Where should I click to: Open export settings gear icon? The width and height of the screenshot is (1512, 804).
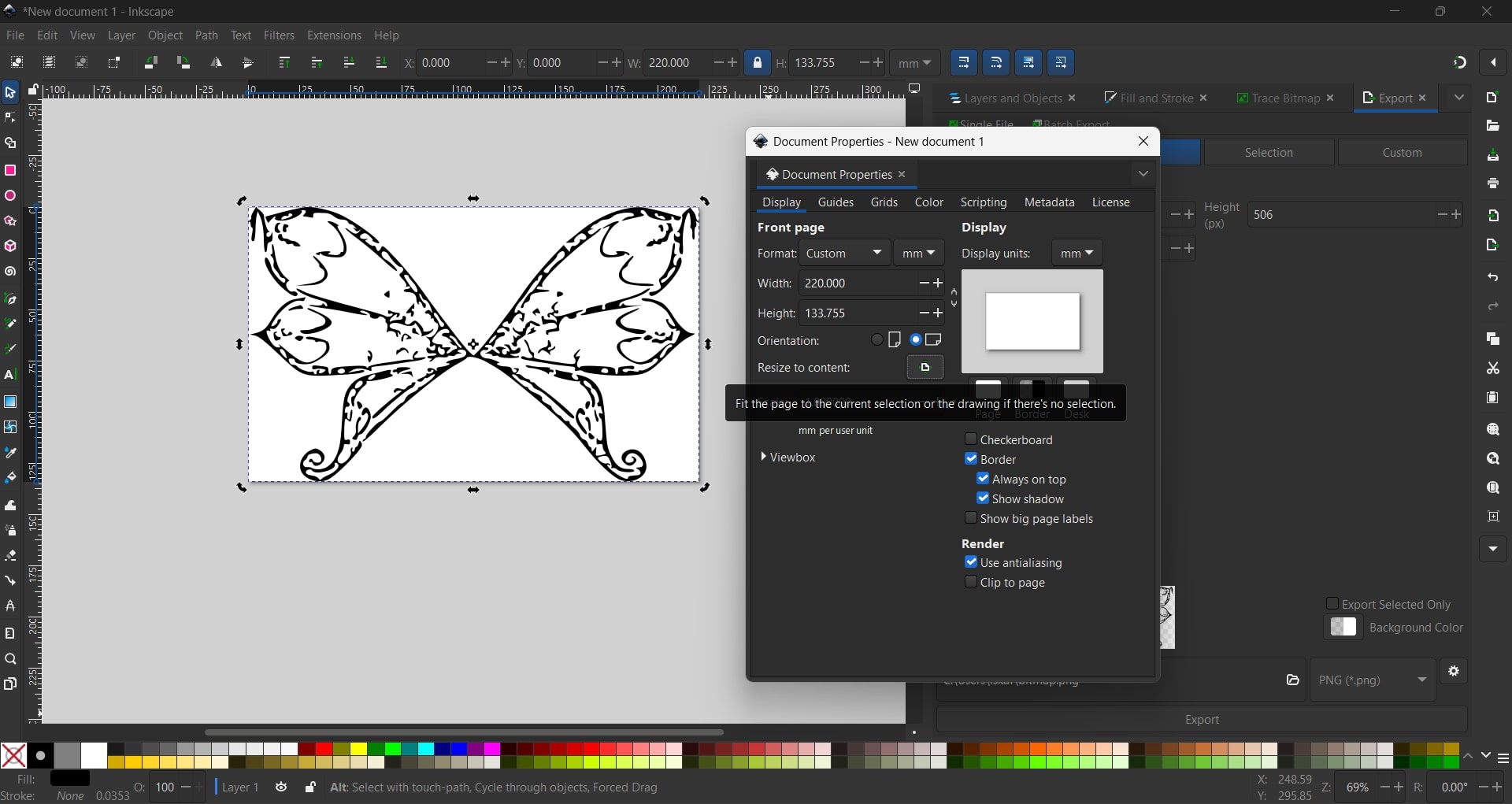tap(1454, 672)
